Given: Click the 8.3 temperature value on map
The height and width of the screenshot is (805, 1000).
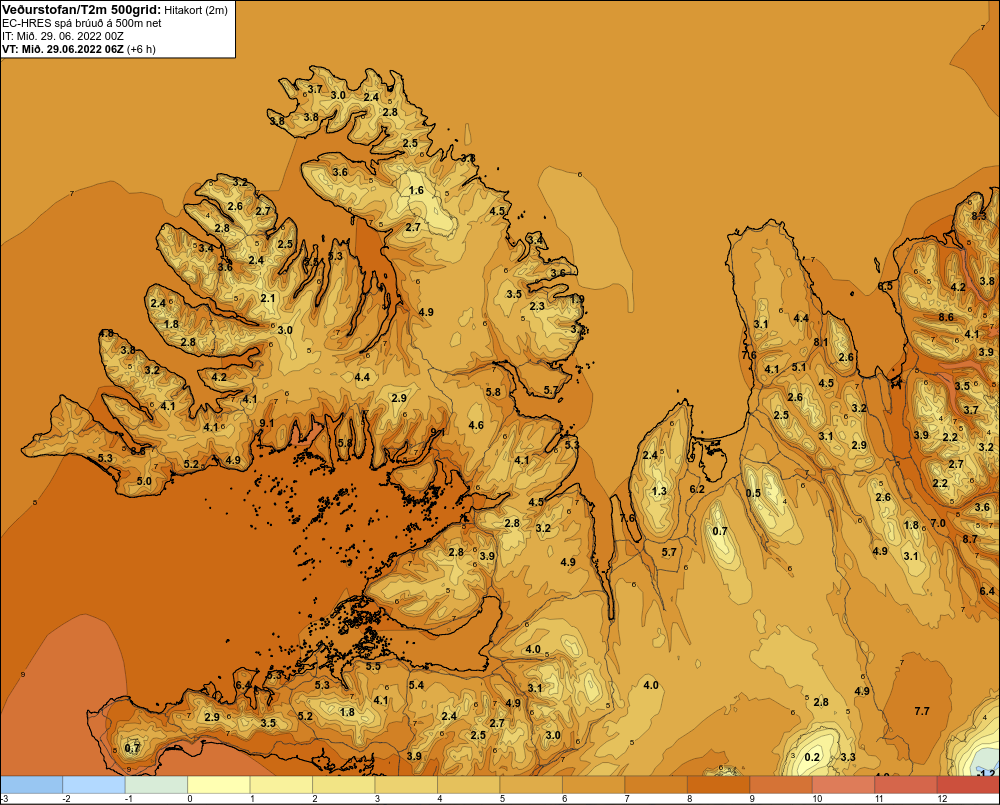Looking at the screenshot, I should (979, 216).
